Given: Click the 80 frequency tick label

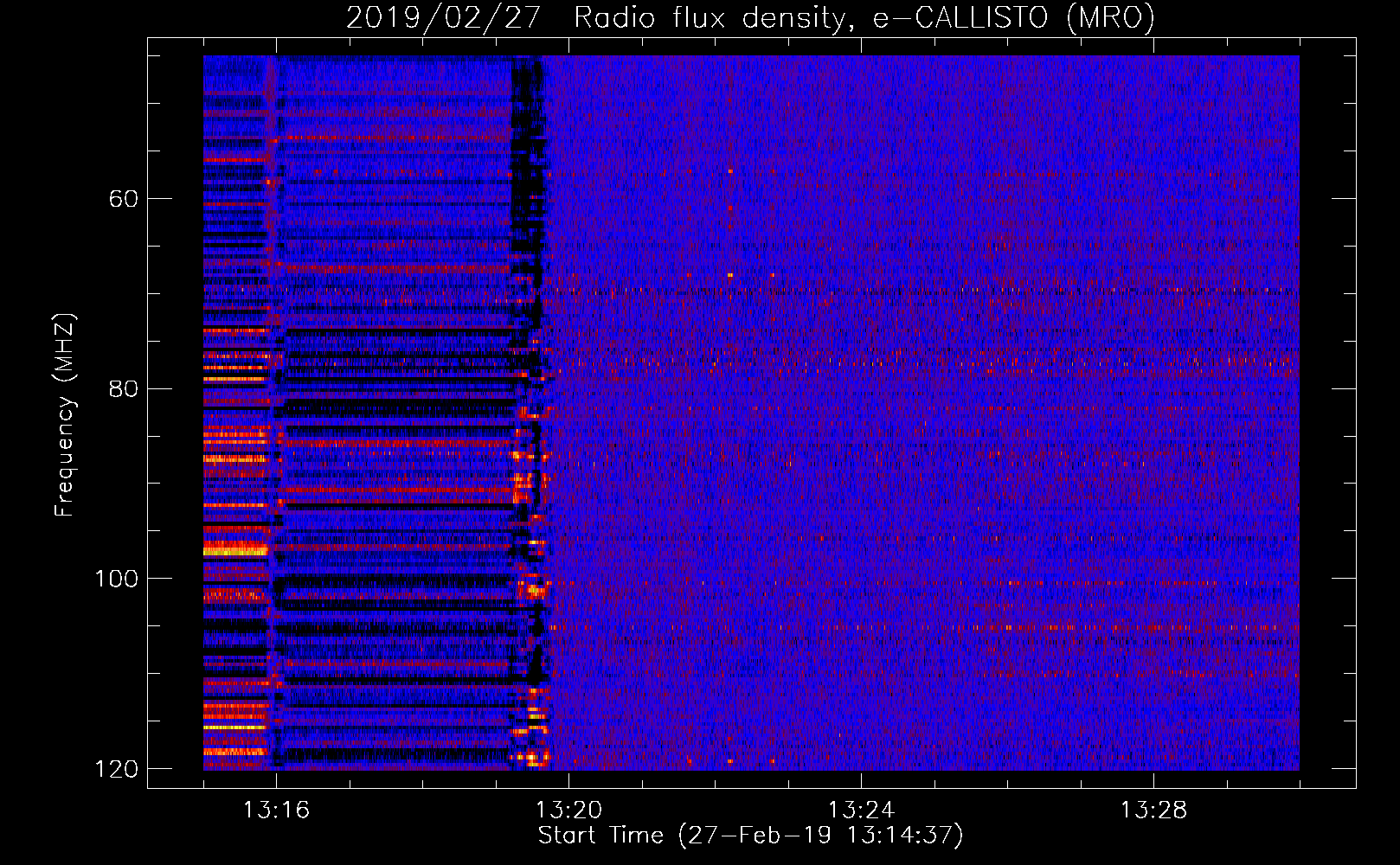Looking at the screenshot, I should pyautogui.click(x=123, y=388).
